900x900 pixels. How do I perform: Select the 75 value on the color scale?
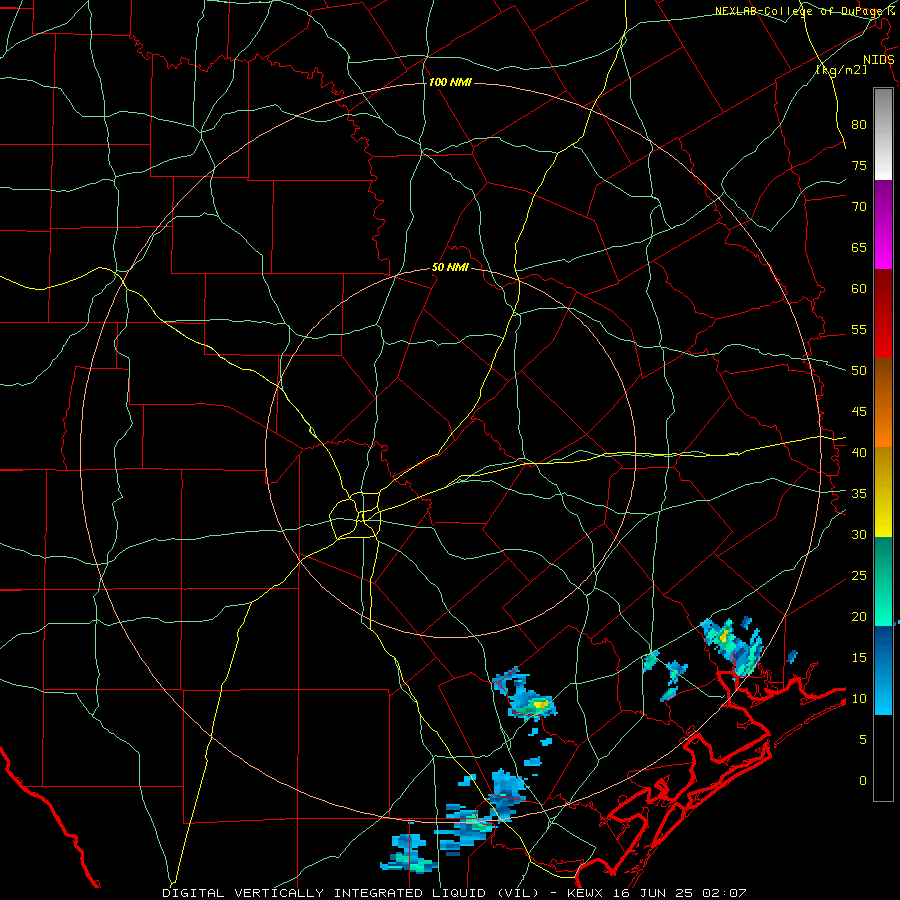click(859, 165)
